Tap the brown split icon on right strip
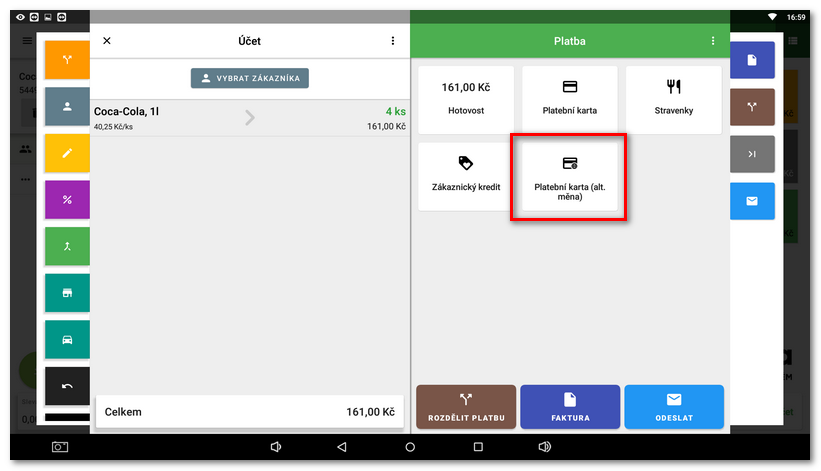 [x=752, y=107]
